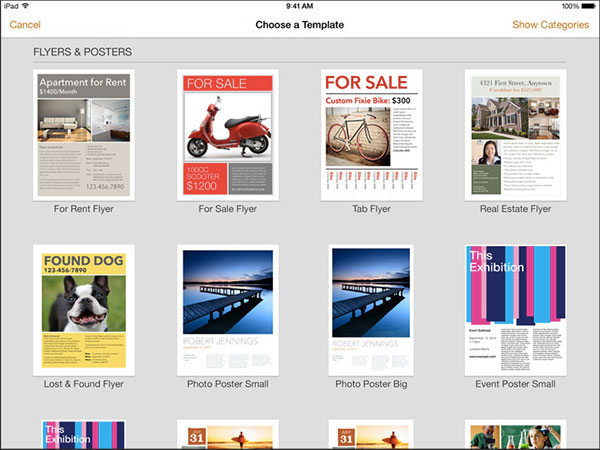Select the partially visible This Exhibition template
This screenshot has height=450, width=600.
(x=83, y=435)
